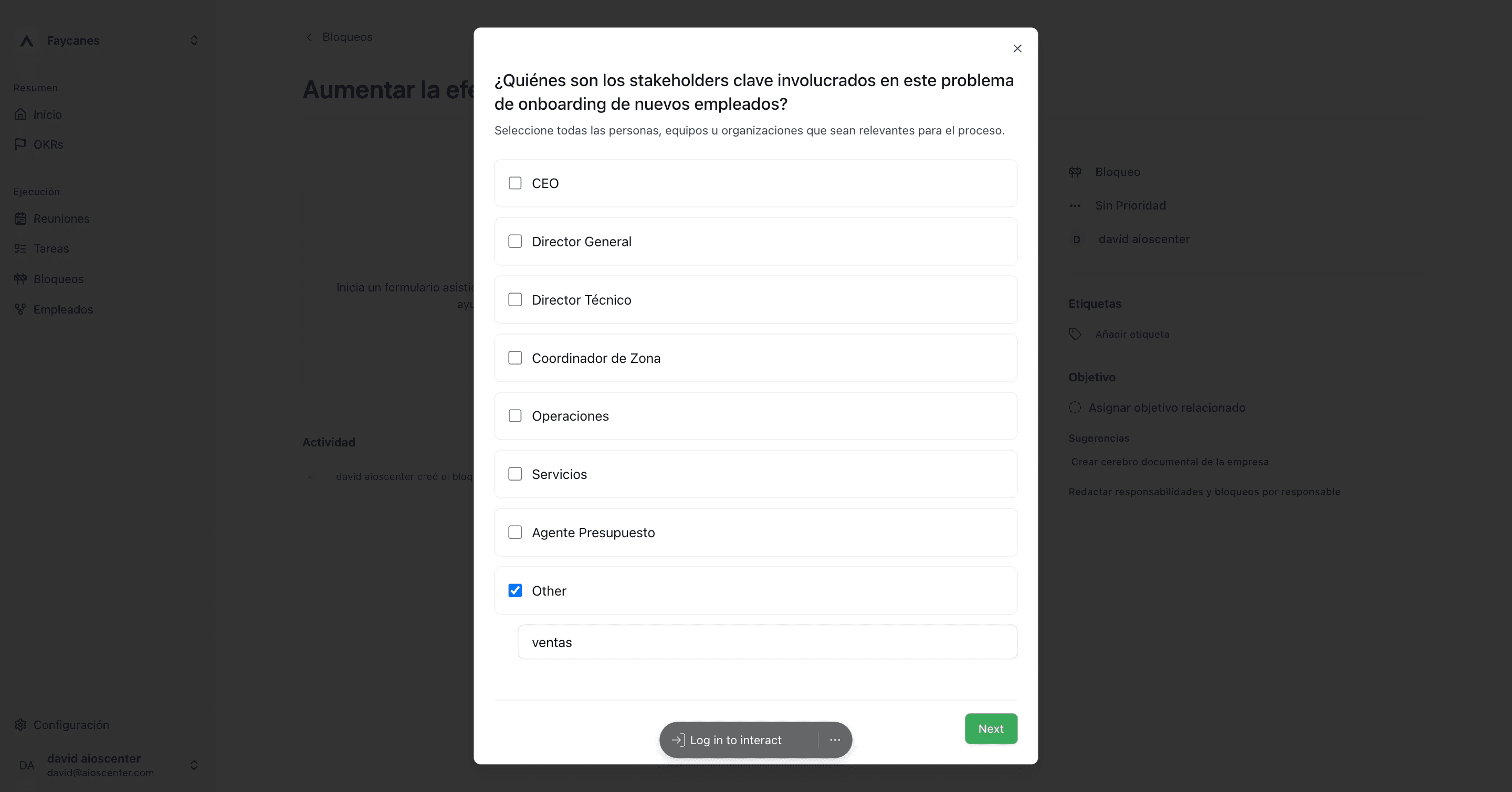The height and width of the screenshot is (792, 1512).
Task: Click the Configuración gear icon
Action: click(x=20, y=724)
